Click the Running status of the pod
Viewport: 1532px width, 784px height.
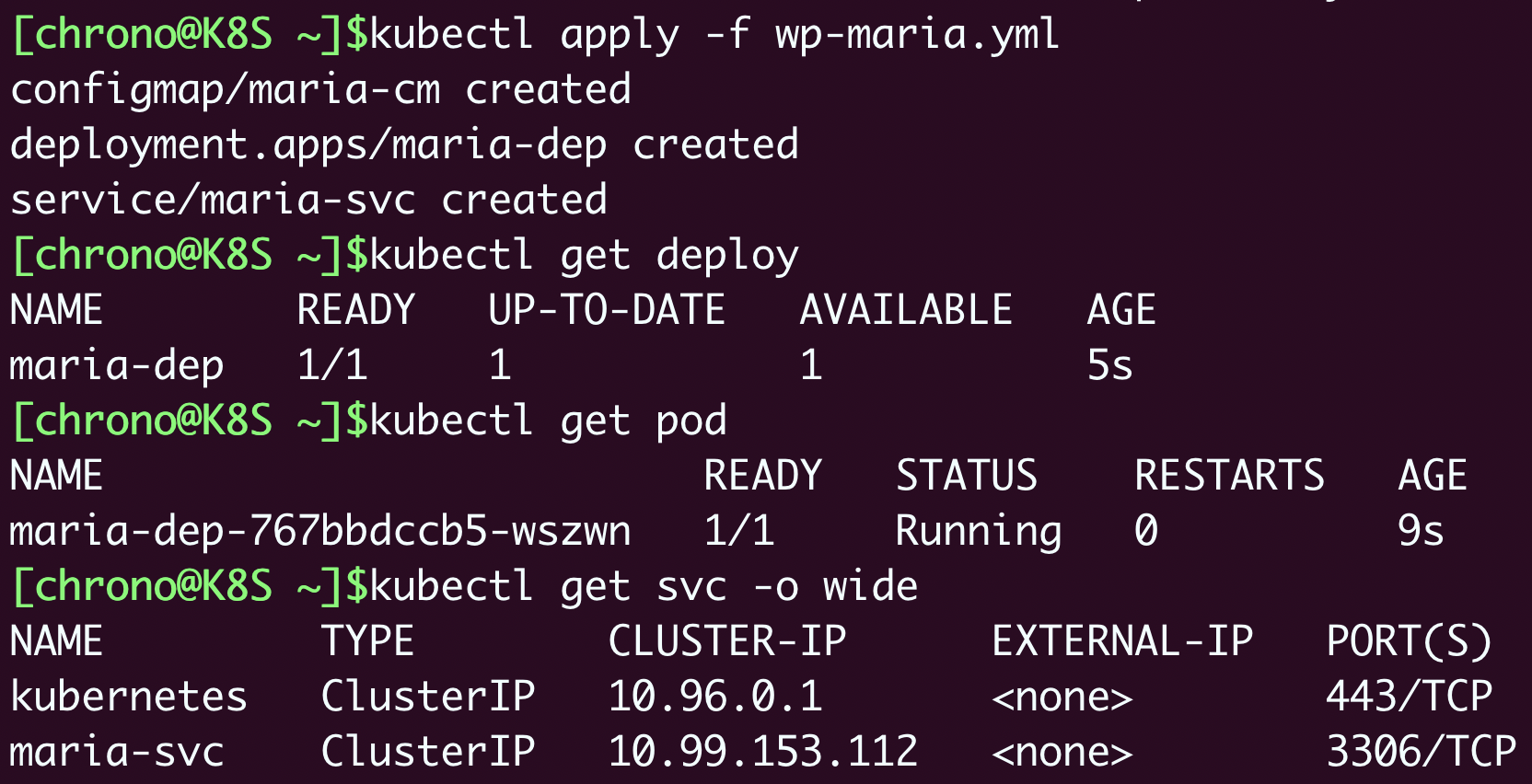click(x=978, y=532)
